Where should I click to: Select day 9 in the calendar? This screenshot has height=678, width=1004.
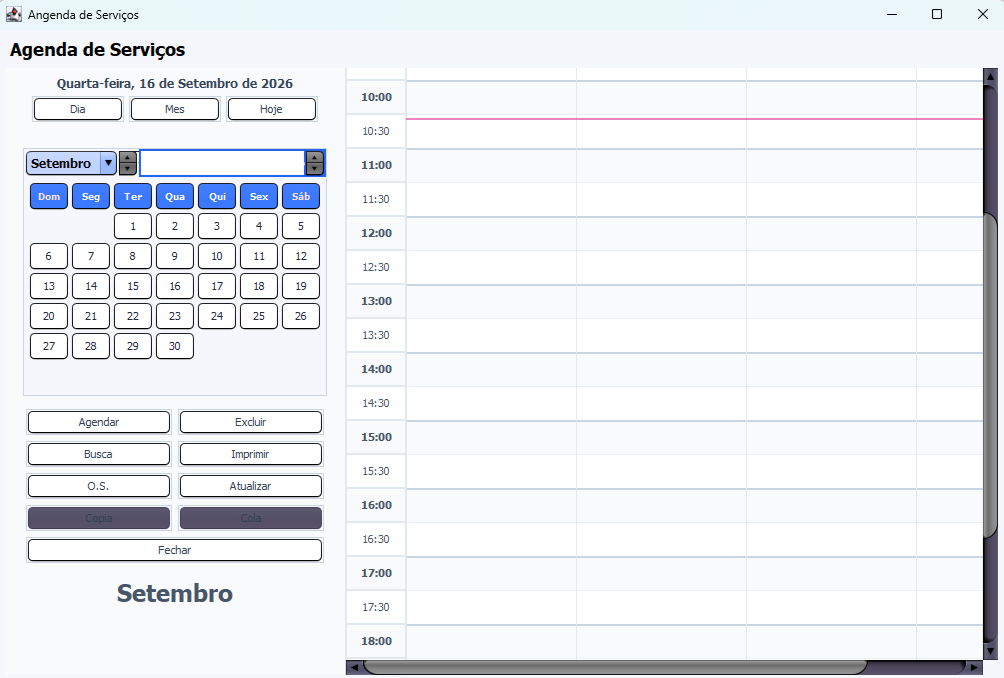tap(175, 256)
